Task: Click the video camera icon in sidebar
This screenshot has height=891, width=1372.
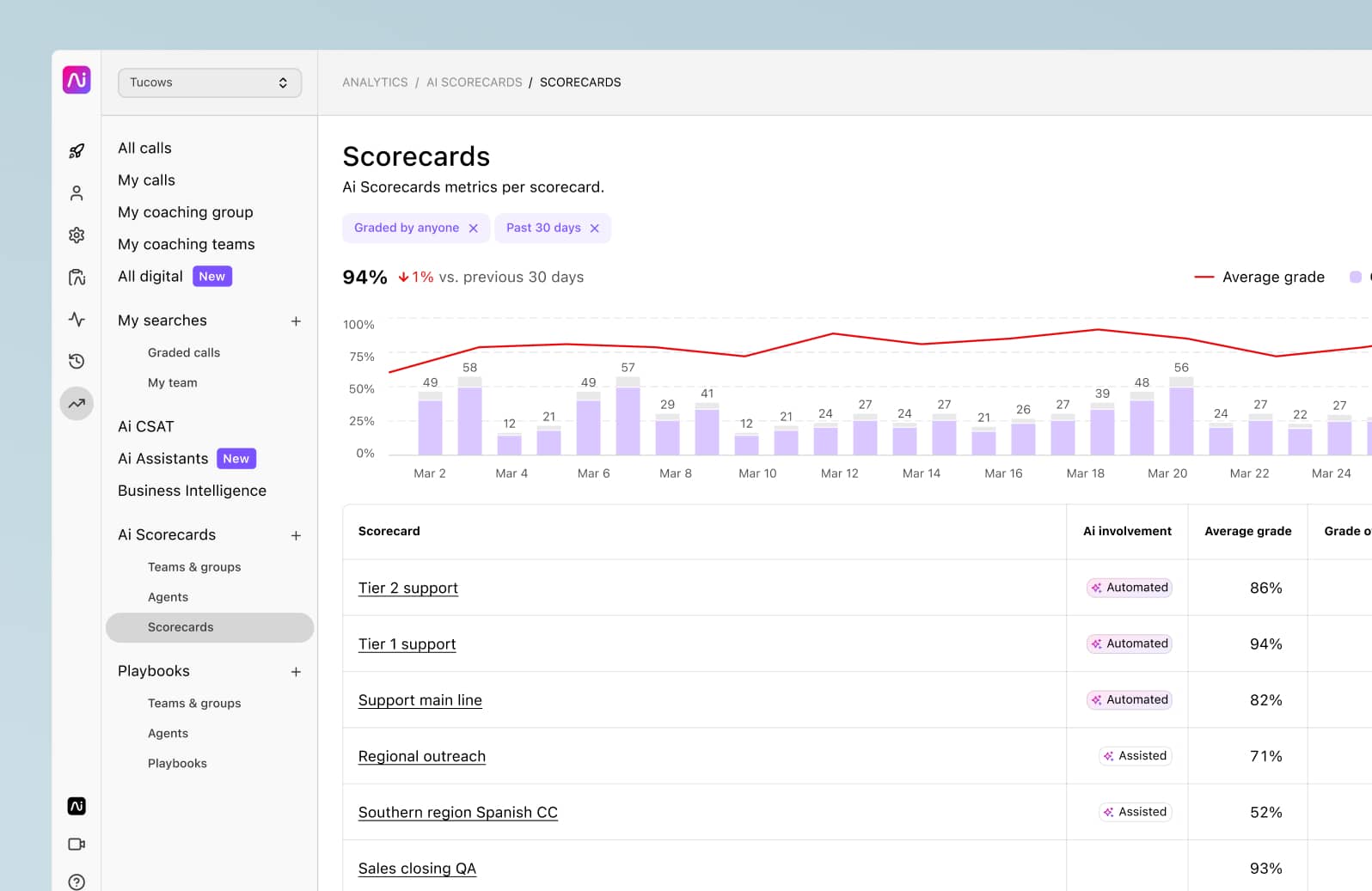Action: point(77,844)
